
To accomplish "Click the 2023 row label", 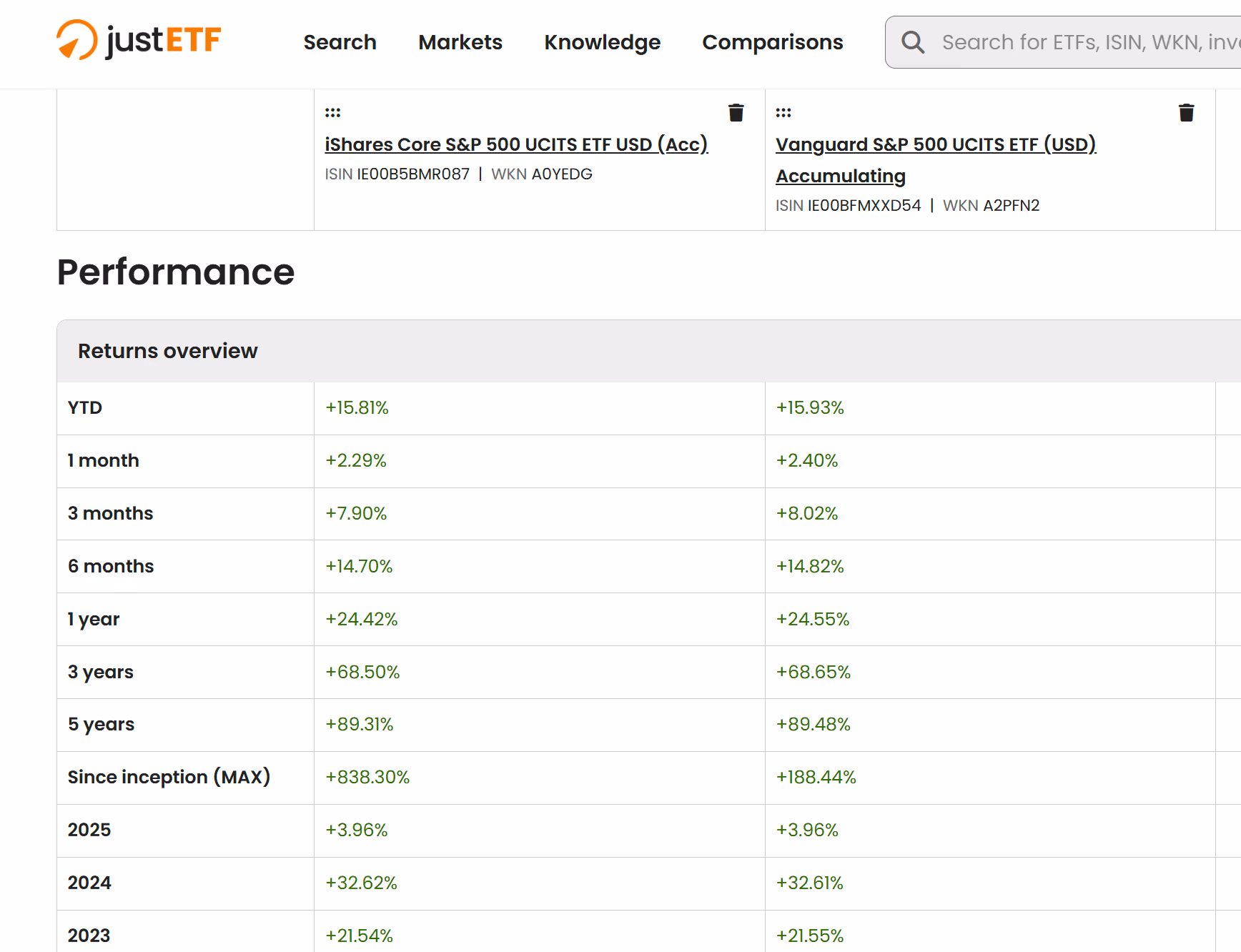I will pyautogui.click(x=89, y=936).
